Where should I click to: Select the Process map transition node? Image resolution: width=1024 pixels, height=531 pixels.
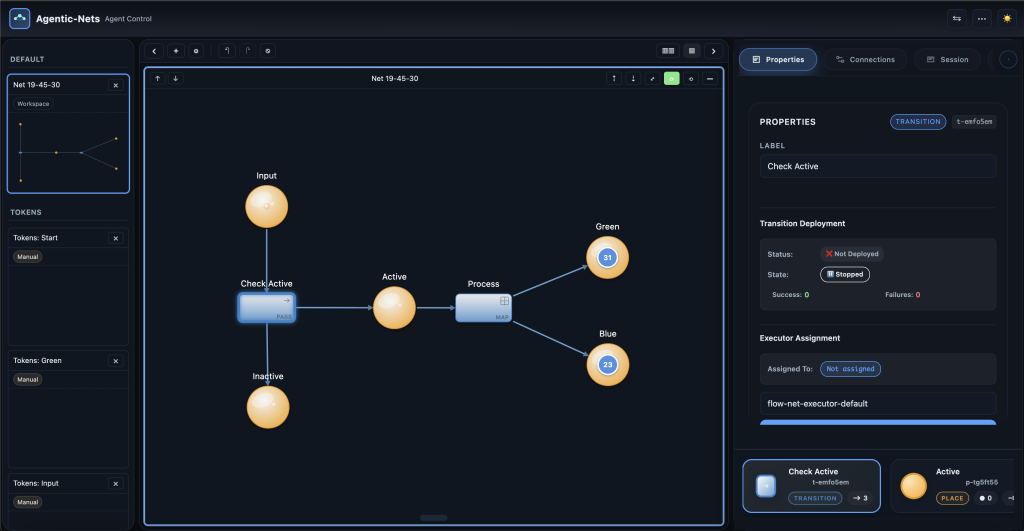483,308
